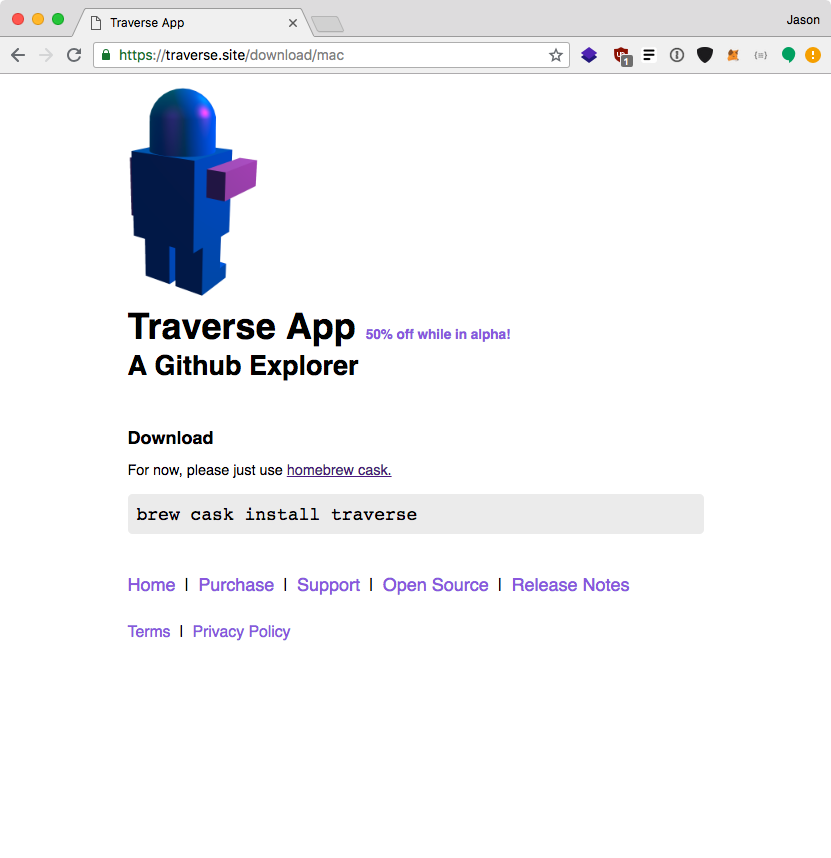This screenshot has width=831, height=858.
Task: Open the homebrew cask link
Action: click(x=338, y=470)
